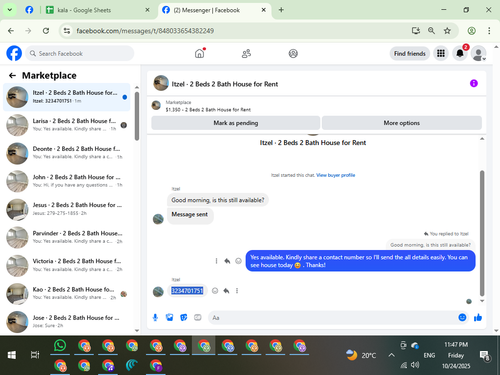The image size is (500, 375).
Task: Open the account avatar menu
Action: (x=478, y=53)
